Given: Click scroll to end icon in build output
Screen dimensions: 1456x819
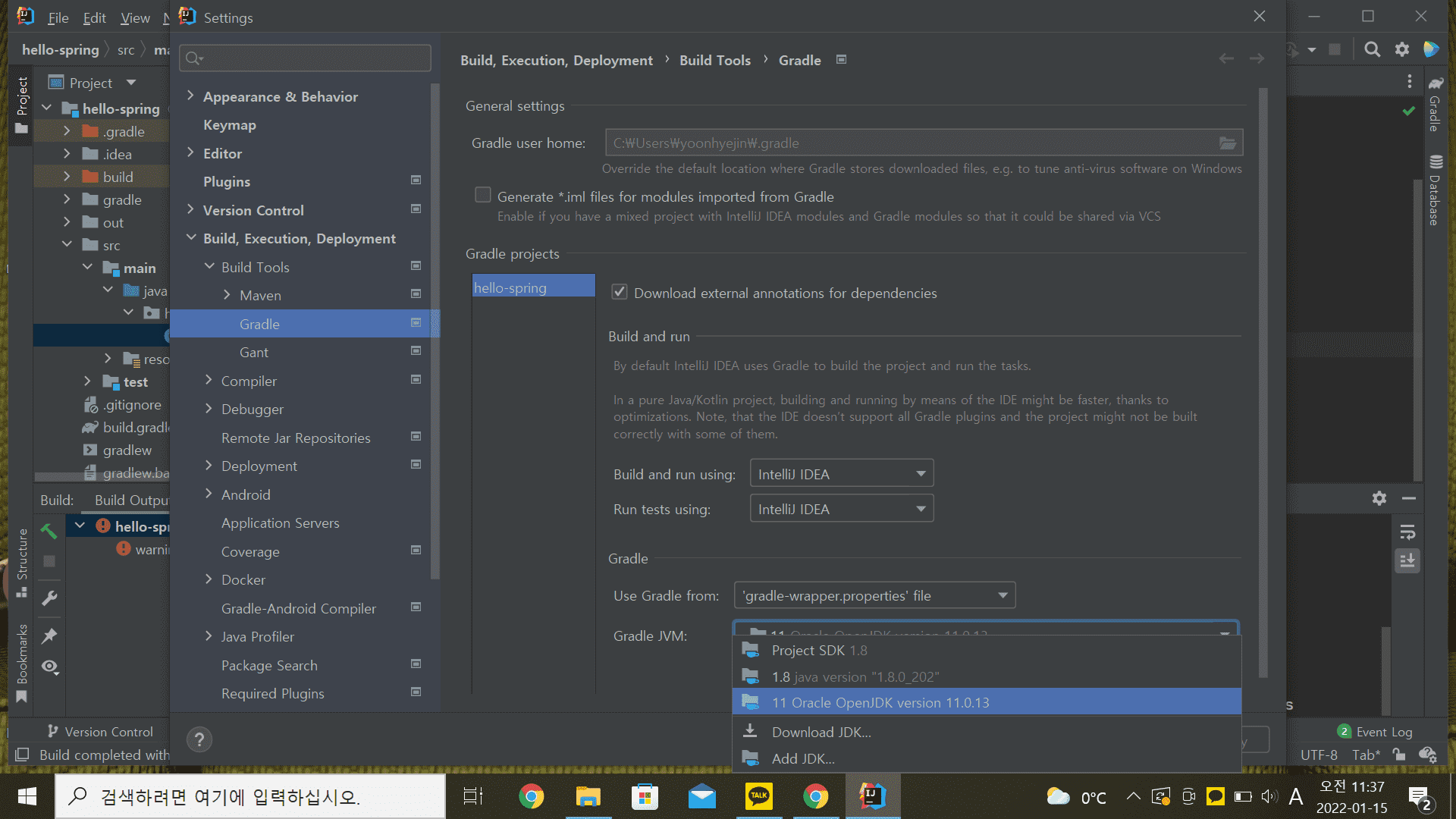Looking at the screenshot, I should [x=1407, y=561].
